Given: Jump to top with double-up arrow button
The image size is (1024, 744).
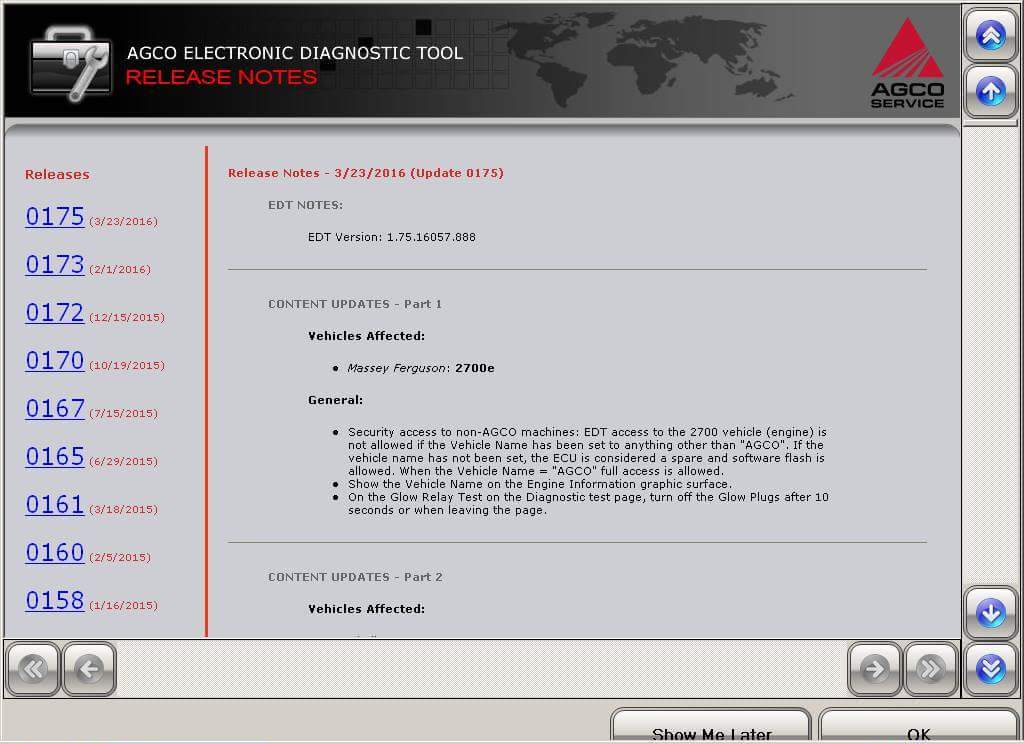Looking at the screenshot, I should point(991,35).
